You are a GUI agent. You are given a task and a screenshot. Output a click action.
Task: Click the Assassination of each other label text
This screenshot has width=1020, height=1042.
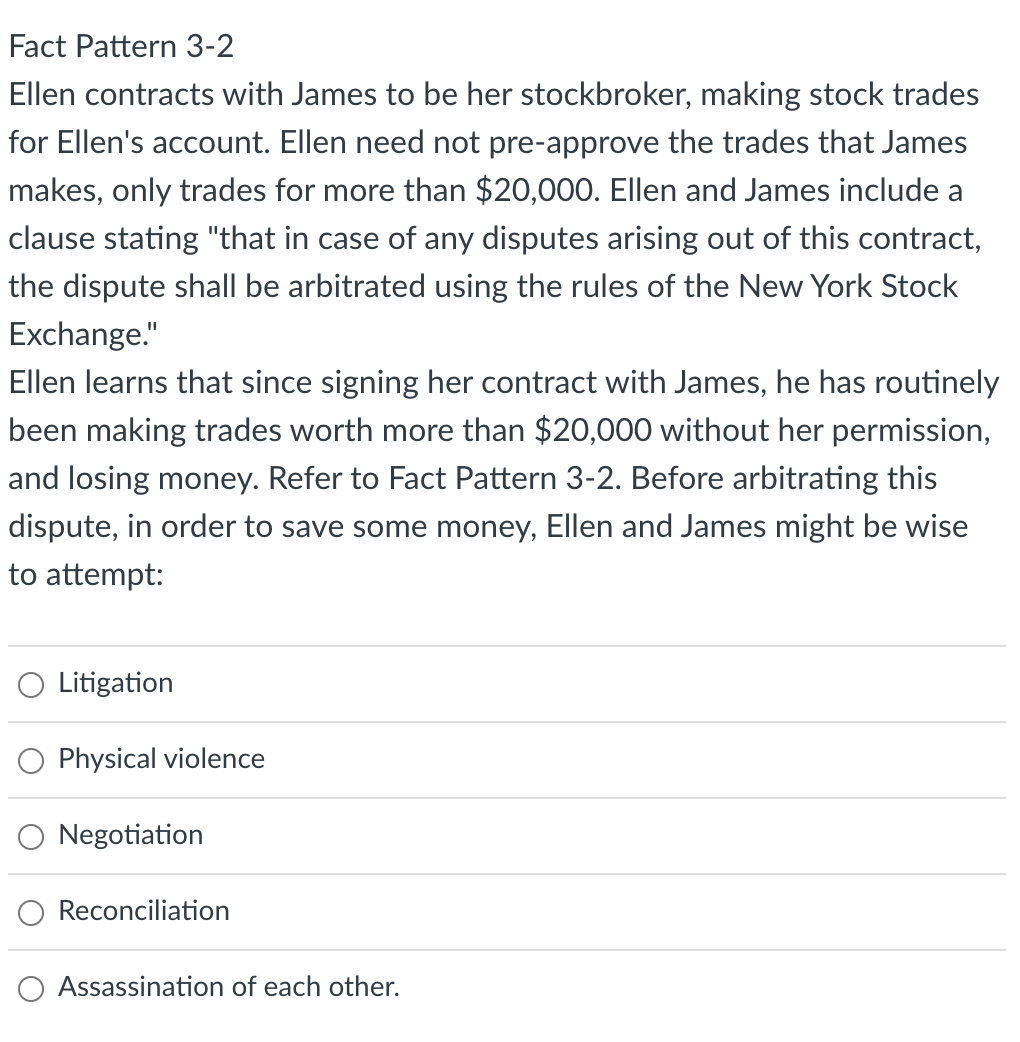coord(229,987)
